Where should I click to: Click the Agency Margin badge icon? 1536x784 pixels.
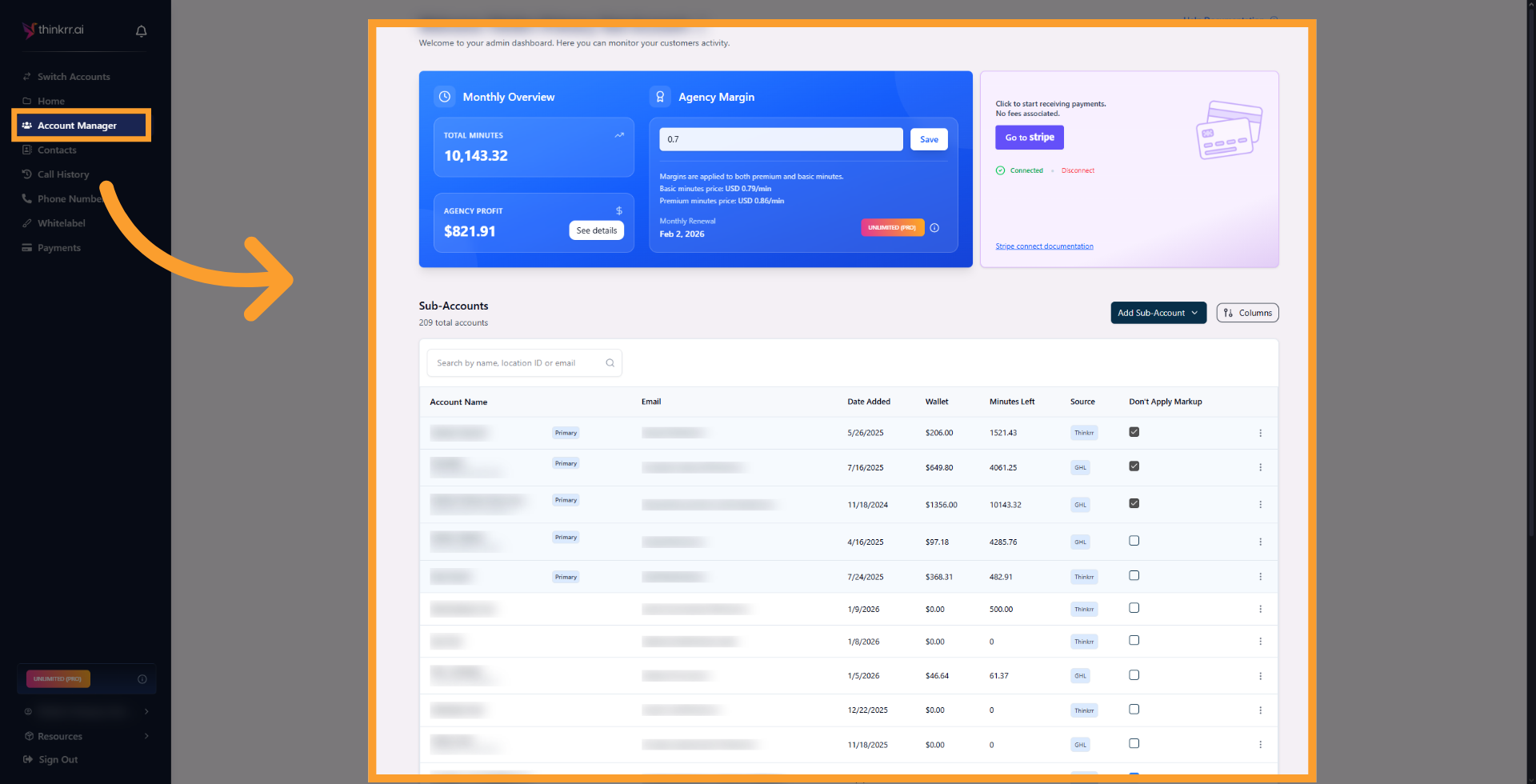[x=660, y=97]
